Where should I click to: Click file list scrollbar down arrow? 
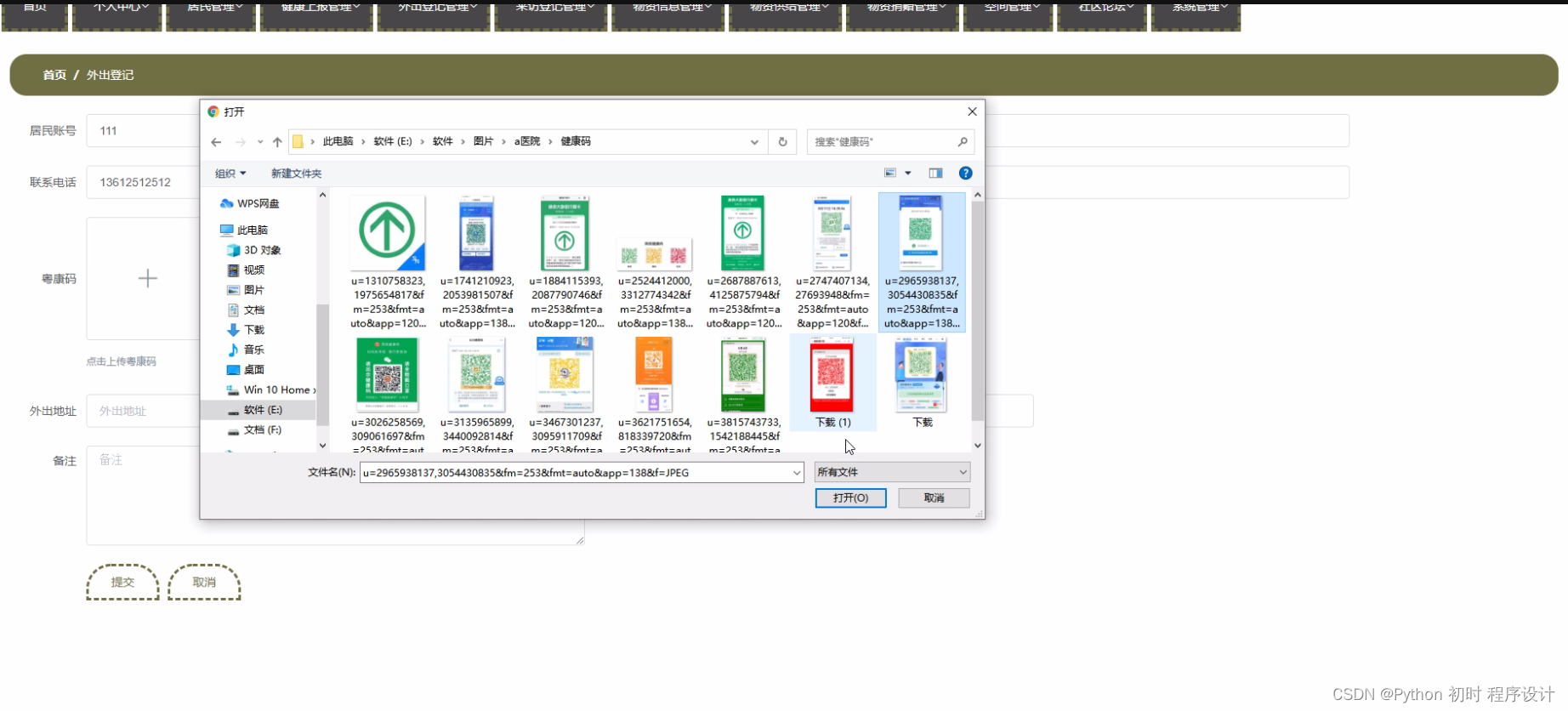click(x=978, y=445)
